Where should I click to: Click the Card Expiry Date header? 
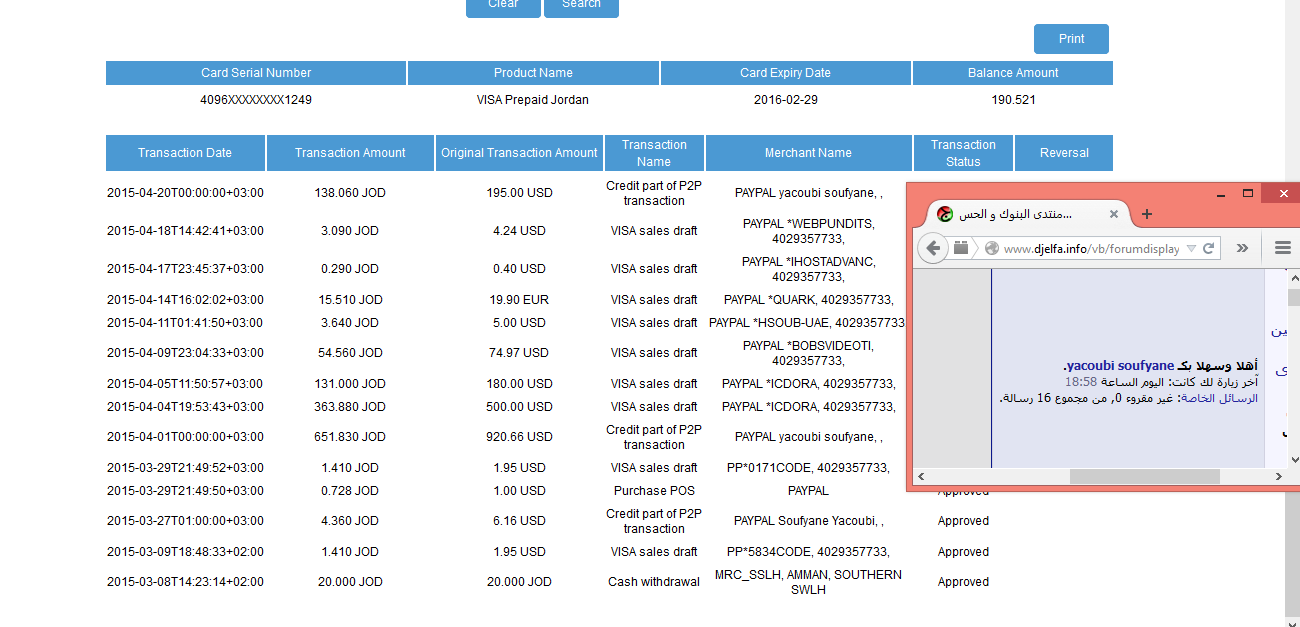785,73
